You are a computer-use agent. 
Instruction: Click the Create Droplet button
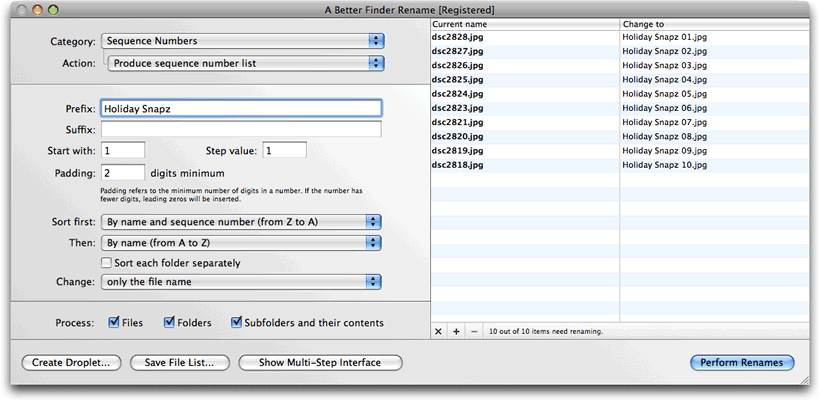(71, 362)
